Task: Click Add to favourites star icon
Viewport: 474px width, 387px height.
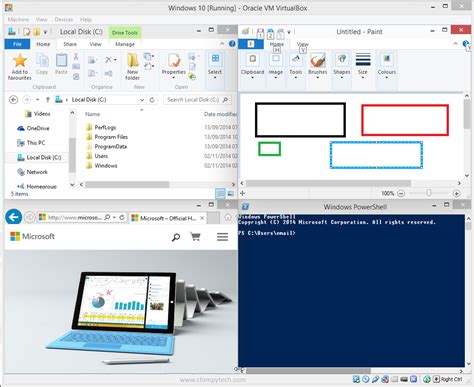Action: point(20,61)
